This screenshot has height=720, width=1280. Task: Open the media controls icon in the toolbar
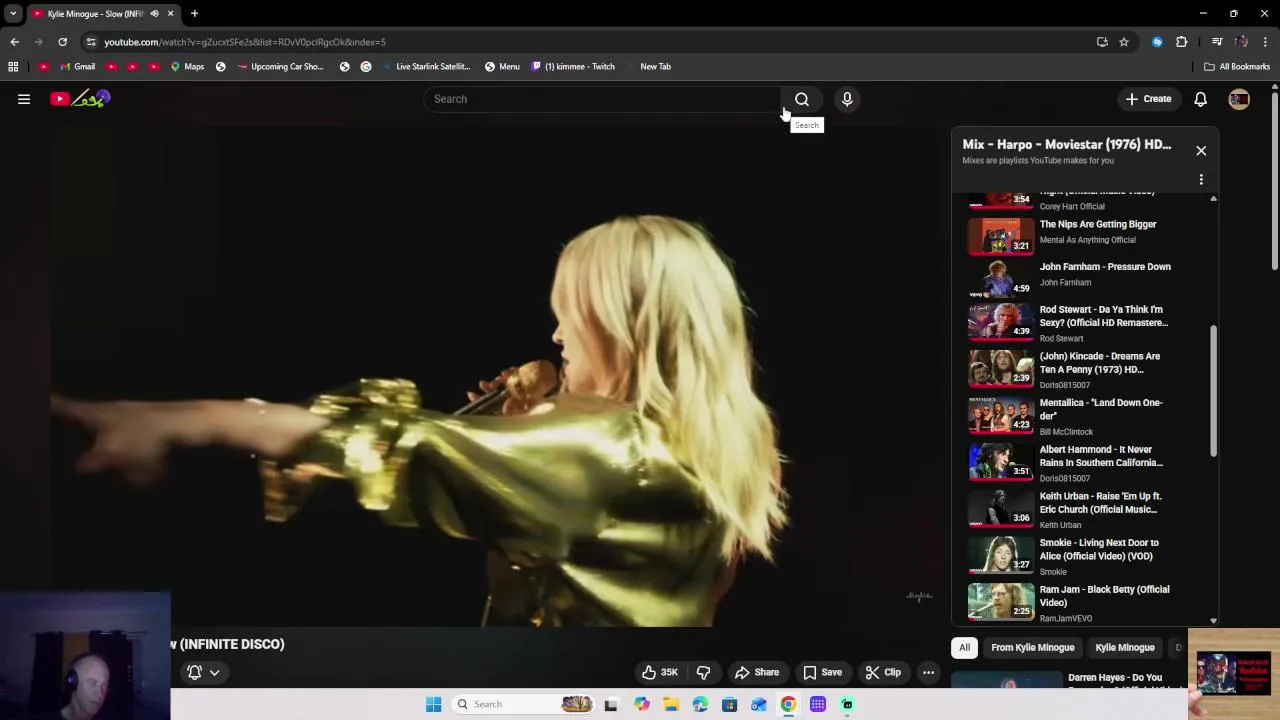[1217, 42]
